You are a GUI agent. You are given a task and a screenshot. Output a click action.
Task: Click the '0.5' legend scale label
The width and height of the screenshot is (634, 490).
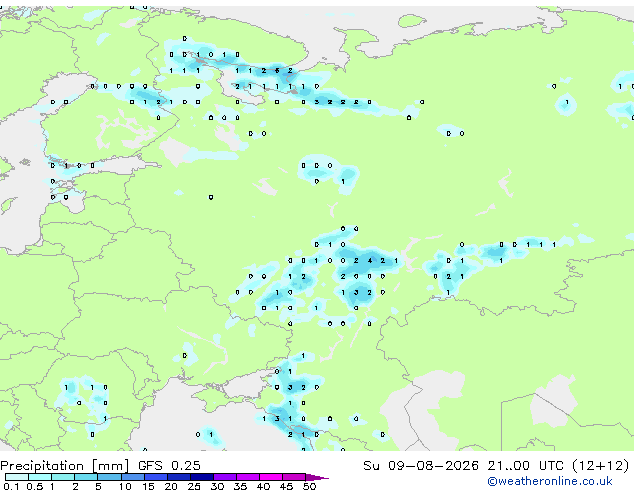click(35, 486)
